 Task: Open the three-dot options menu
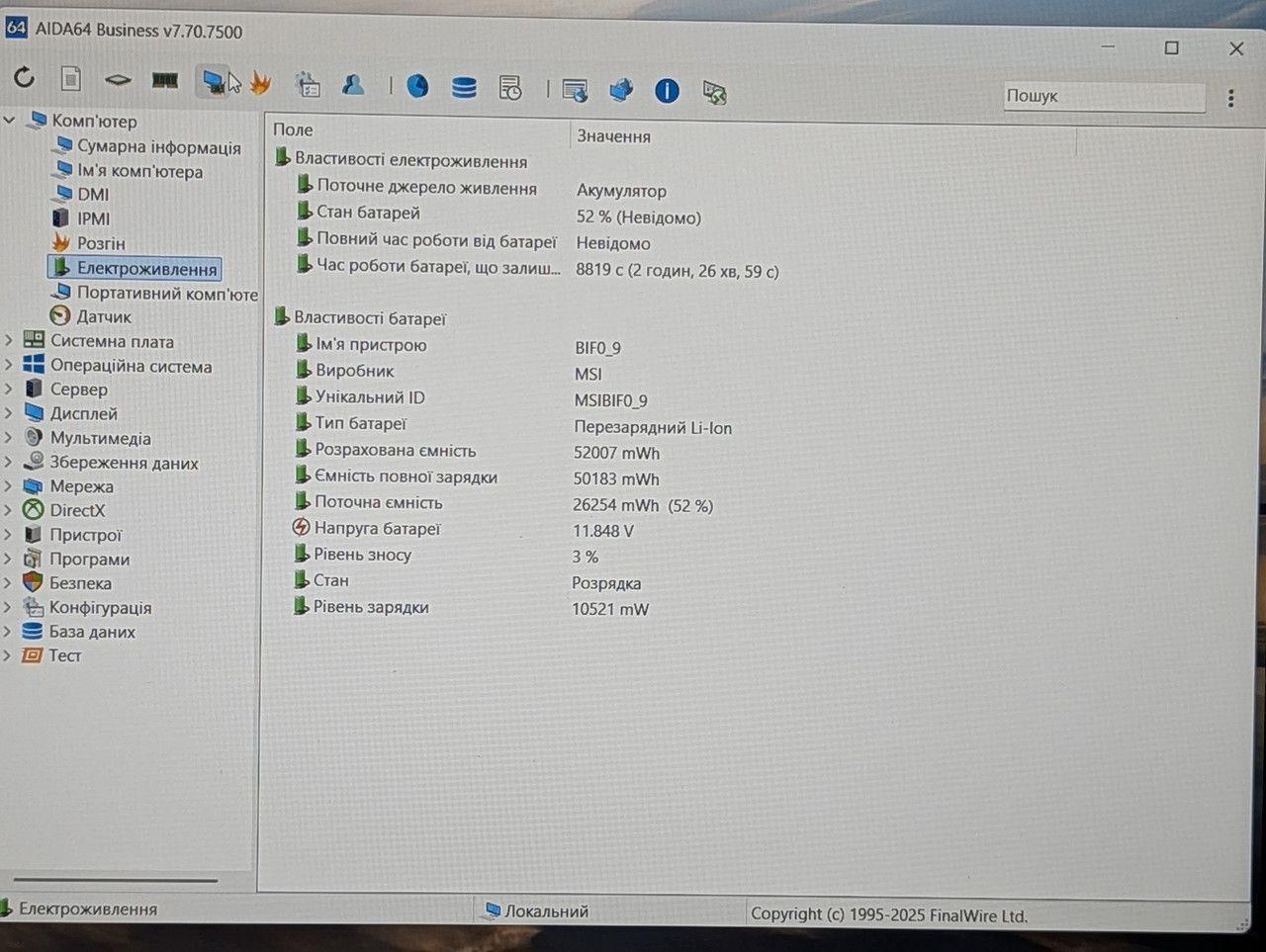[1230, 98]
